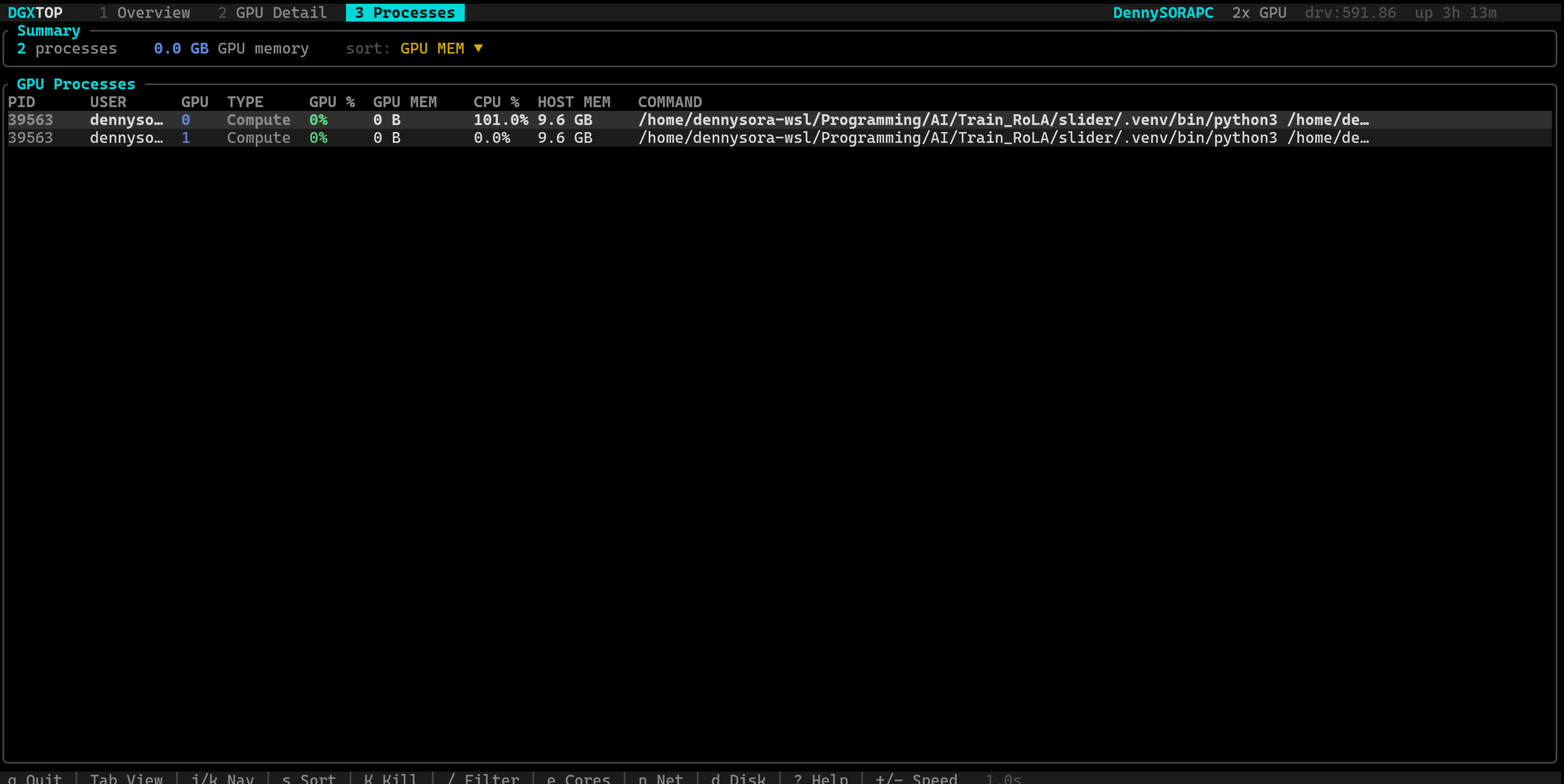Click the GPU index 0 cell
Screen dimensions: 1564x784
pyautogui.click(x=186, y=120)
